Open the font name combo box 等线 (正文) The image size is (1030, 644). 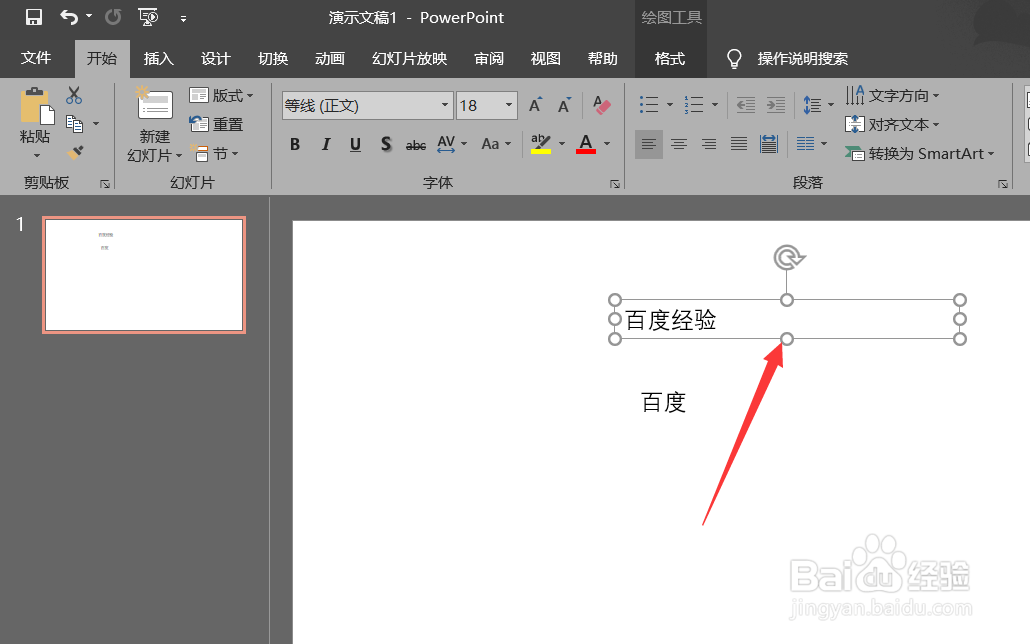[x=368, y=106]
